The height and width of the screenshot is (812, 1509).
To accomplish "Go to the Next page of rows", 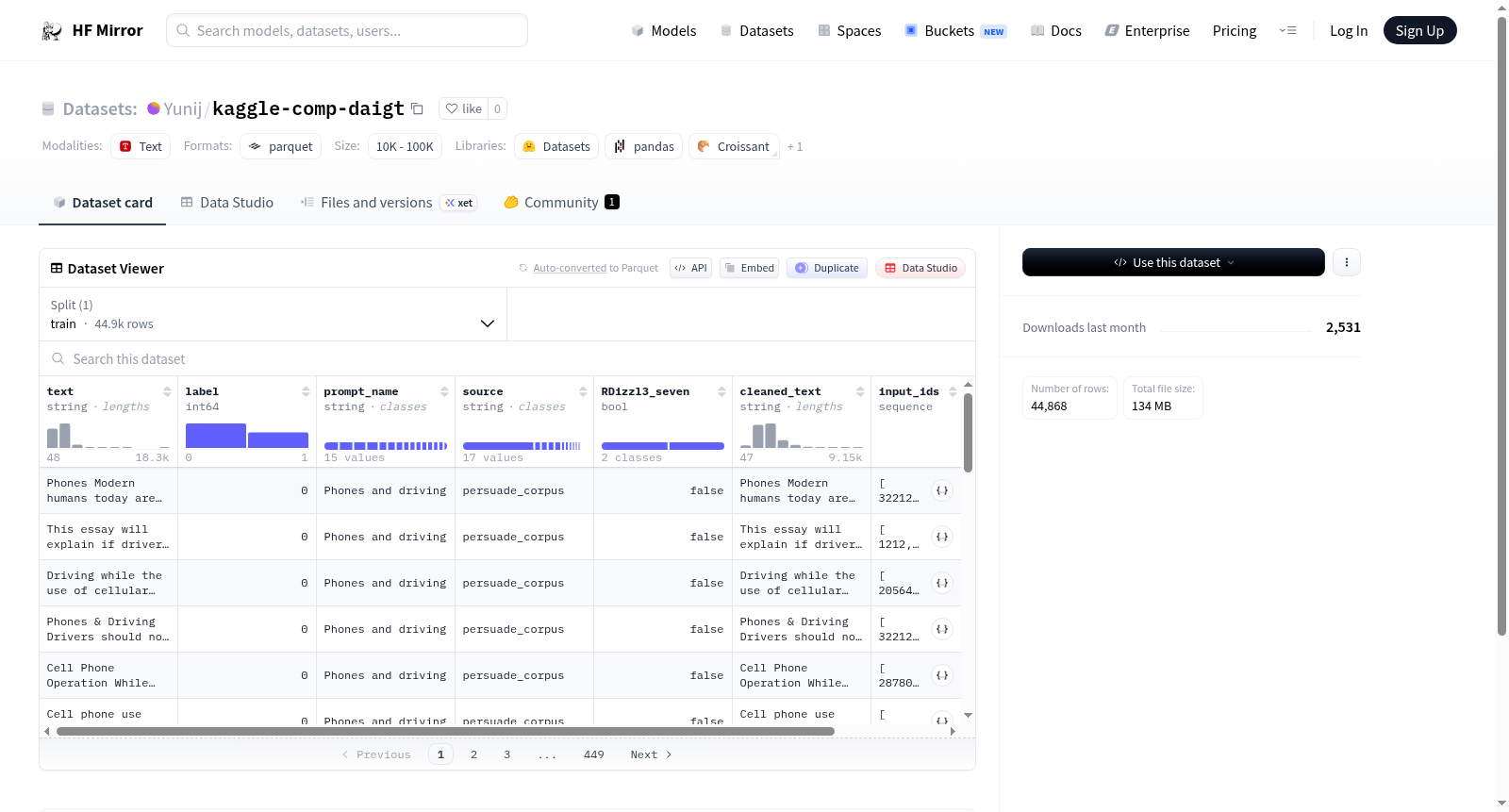I will tap(651, 754).
